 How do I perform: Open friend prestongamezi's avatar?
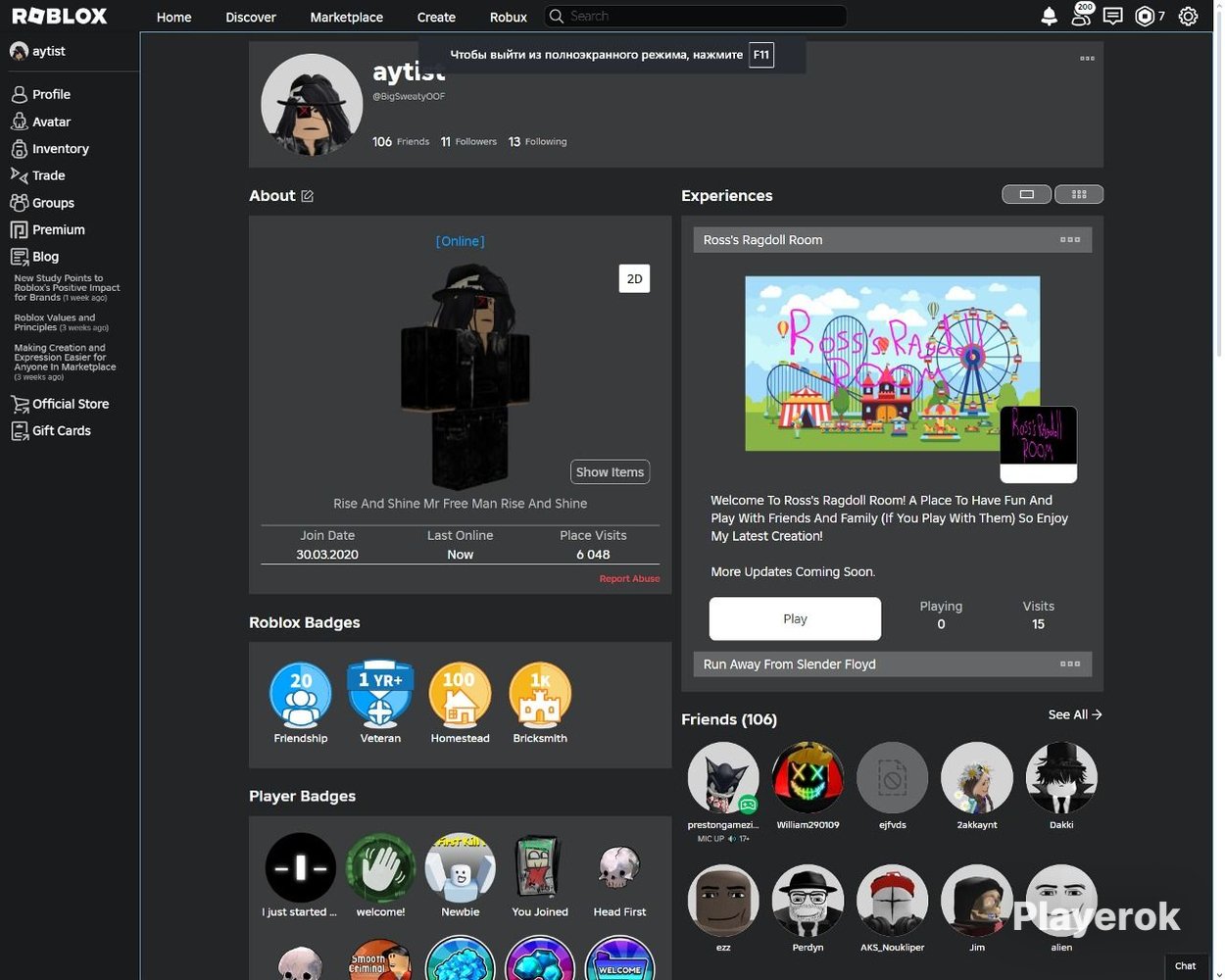[723, 778]
